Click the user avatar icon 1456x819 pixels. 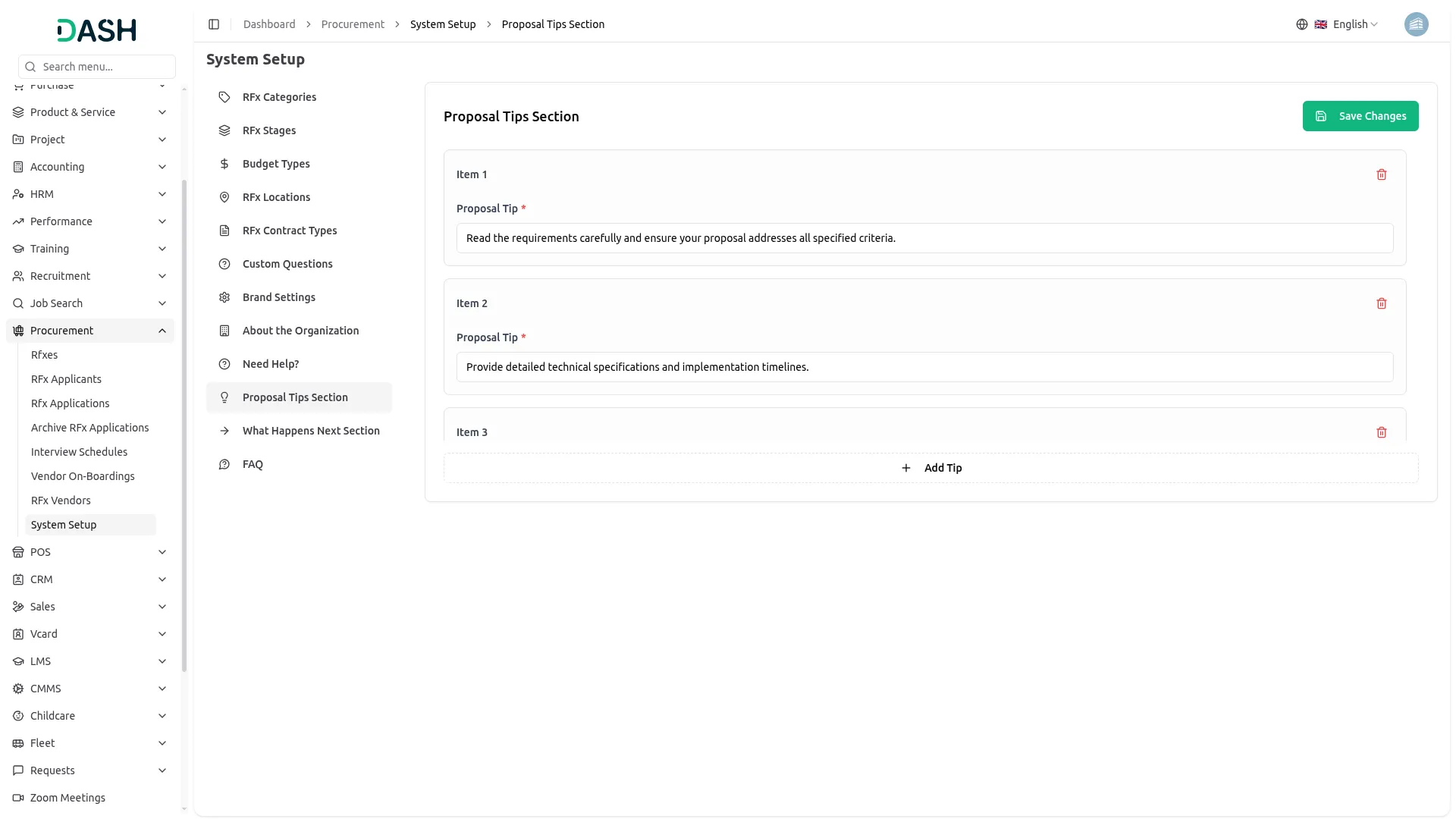[1416, 24]
